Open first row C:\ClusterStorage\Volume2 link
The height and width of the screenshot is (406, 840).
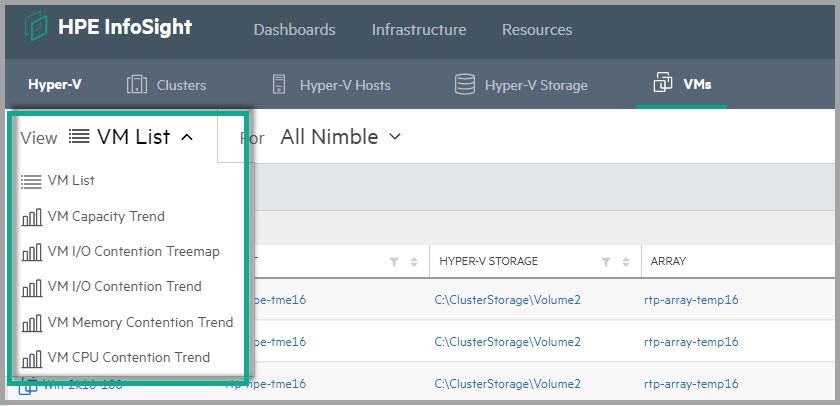507,300
